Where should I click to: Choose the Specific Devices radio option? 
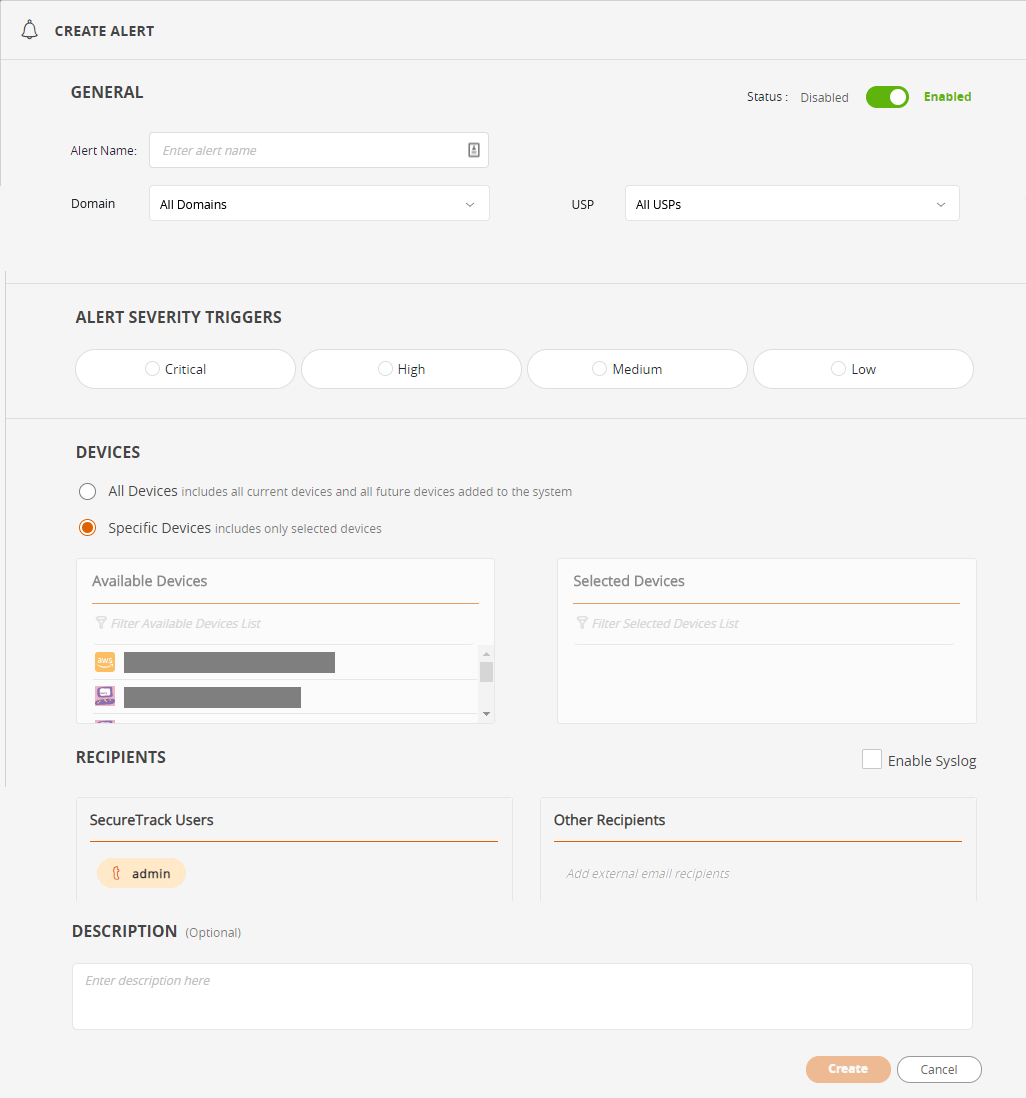tap(88, 528)
